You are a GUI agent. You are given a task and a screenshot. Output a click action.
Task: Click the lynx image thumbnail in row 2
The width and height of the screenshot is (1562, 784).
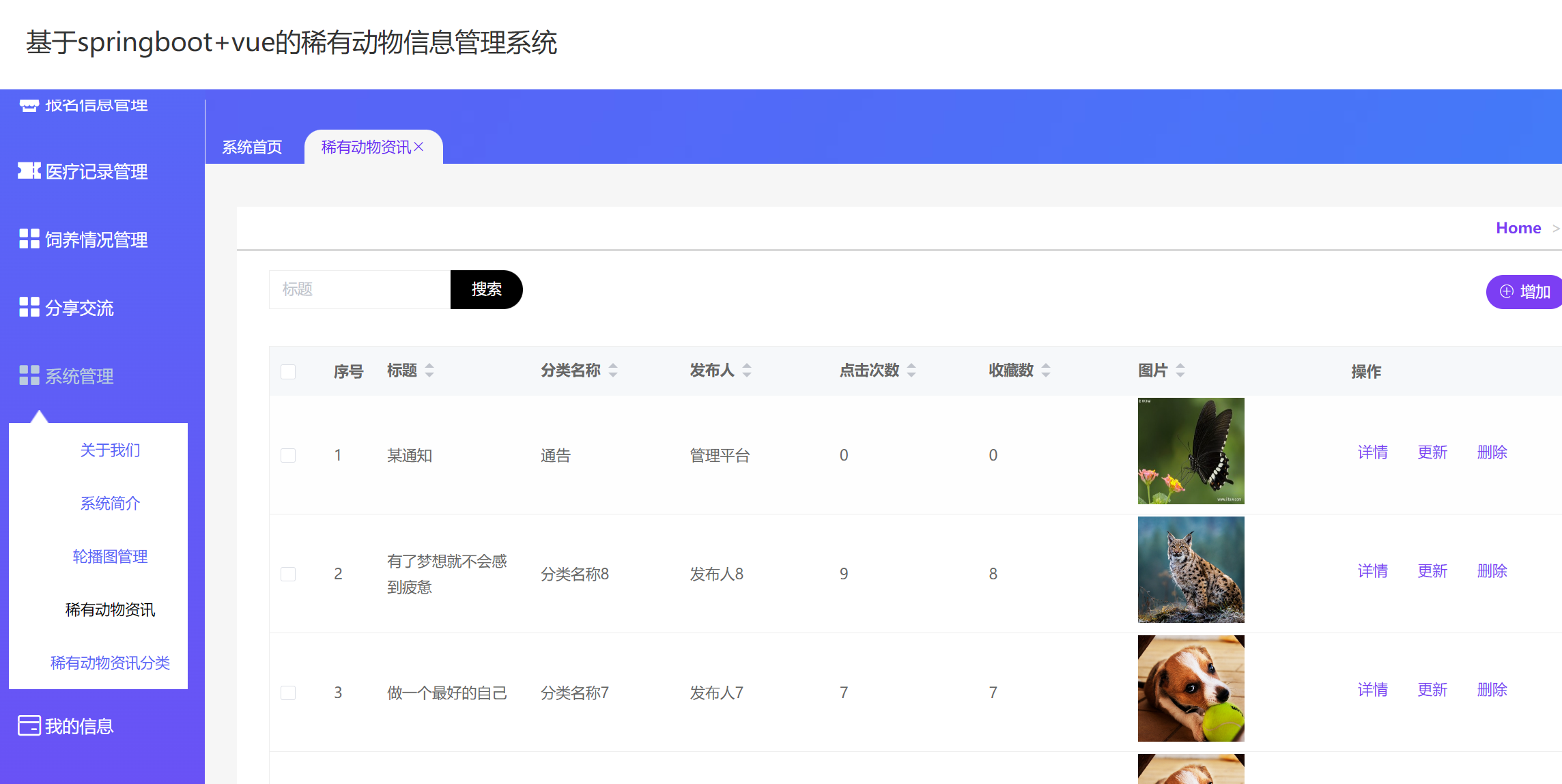[x=1191, y=569]
